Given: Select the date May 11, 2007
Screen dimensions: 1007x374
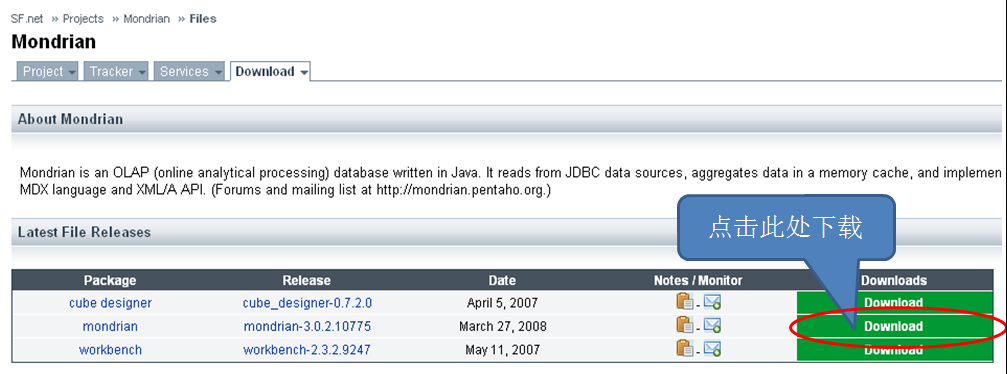Looking at the screenshot, I should (503, 350).
